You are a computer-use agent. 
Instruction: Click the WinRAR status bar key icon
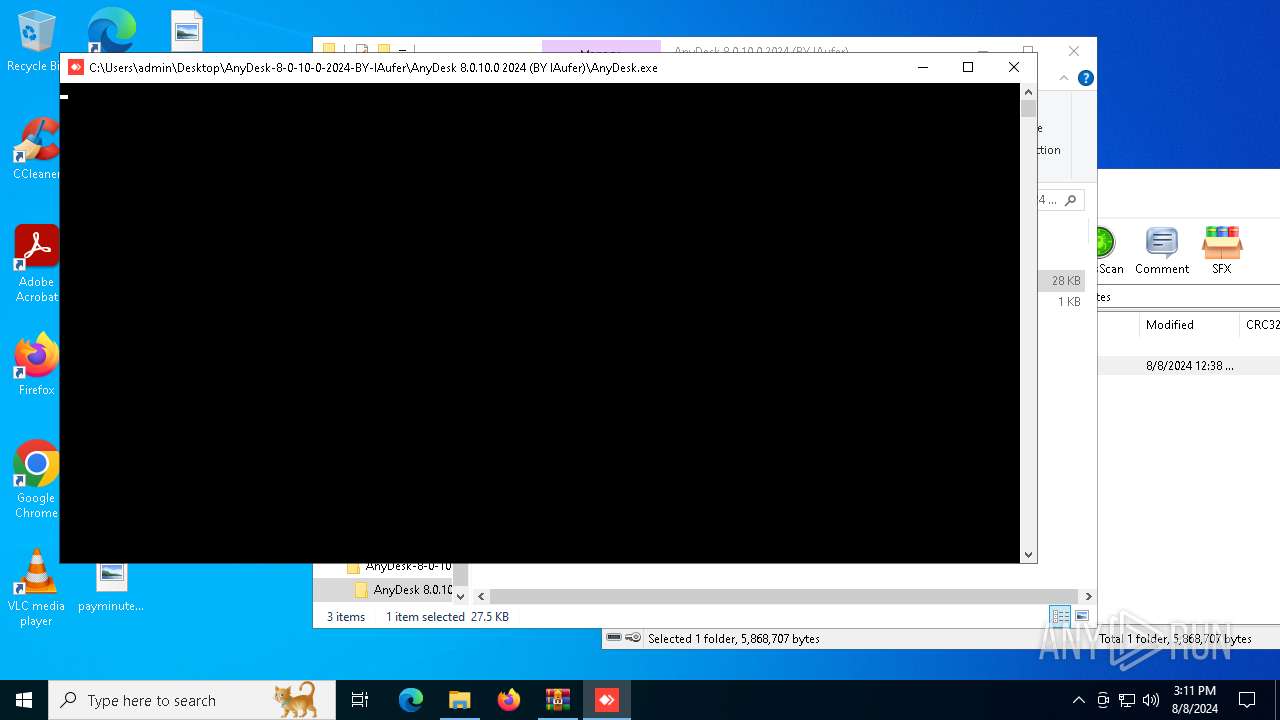[x=633, y=638]
